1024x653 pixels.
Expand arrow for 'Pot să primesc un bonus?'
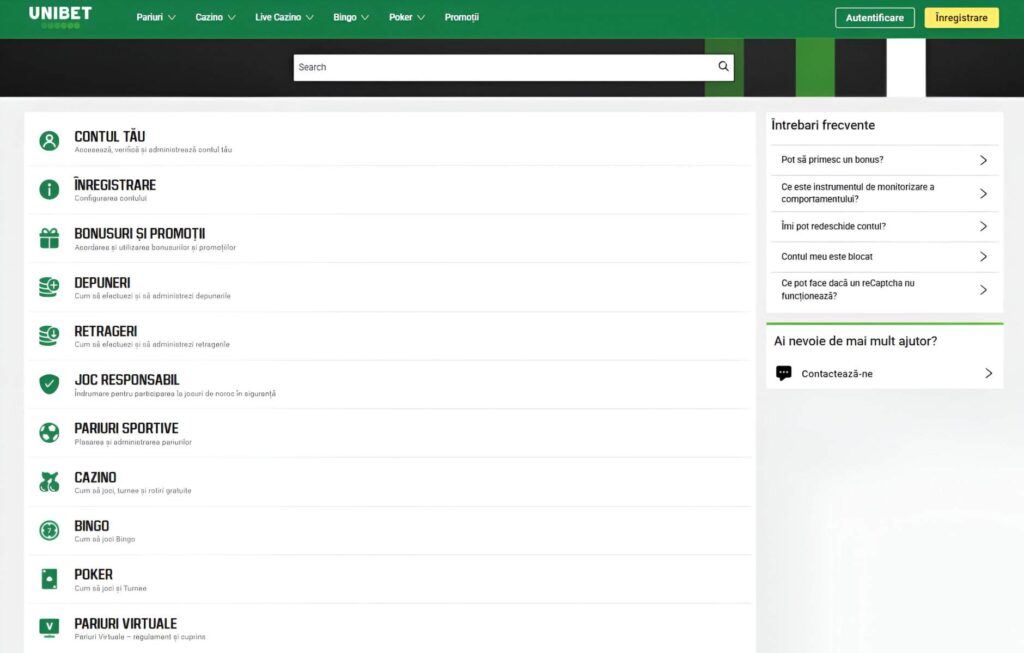point(984,160)
